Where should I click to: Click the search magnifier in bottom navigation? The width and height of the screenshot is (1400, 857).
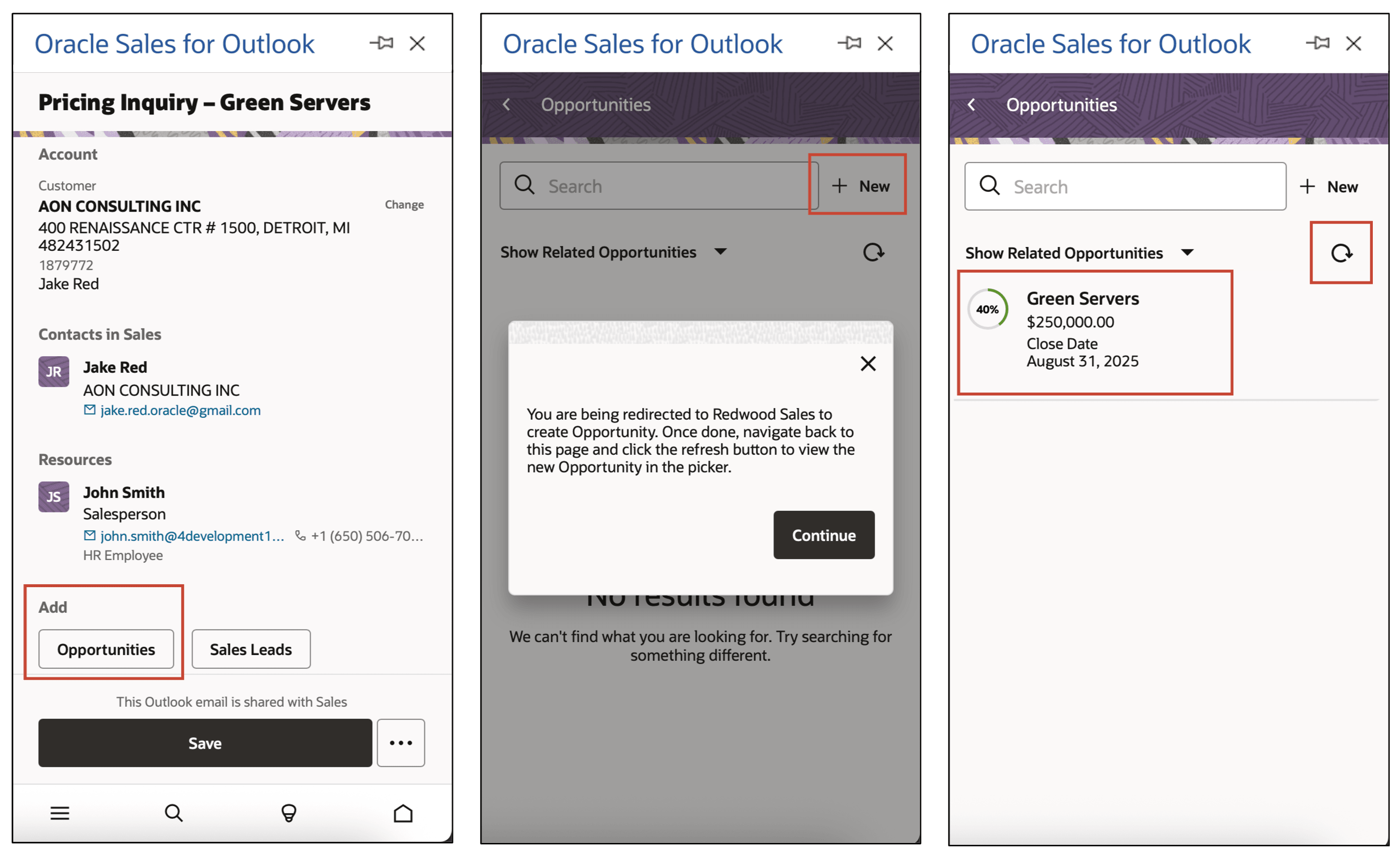(174, 813)
